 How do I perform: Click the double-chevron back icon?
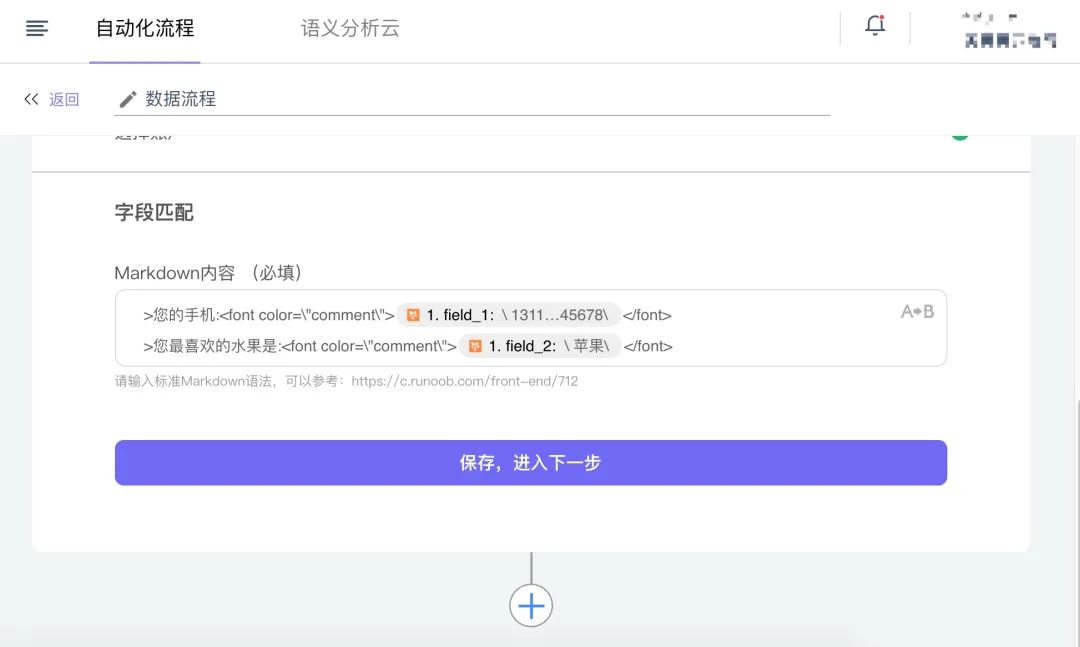[31, 99]
